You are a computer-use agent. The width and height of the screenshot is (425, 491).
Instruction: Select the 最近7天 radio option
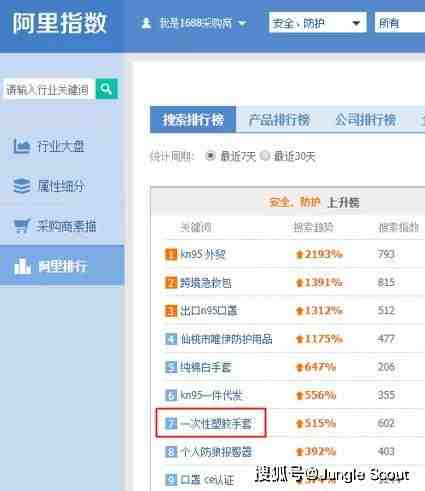click(x=210, y=156)
